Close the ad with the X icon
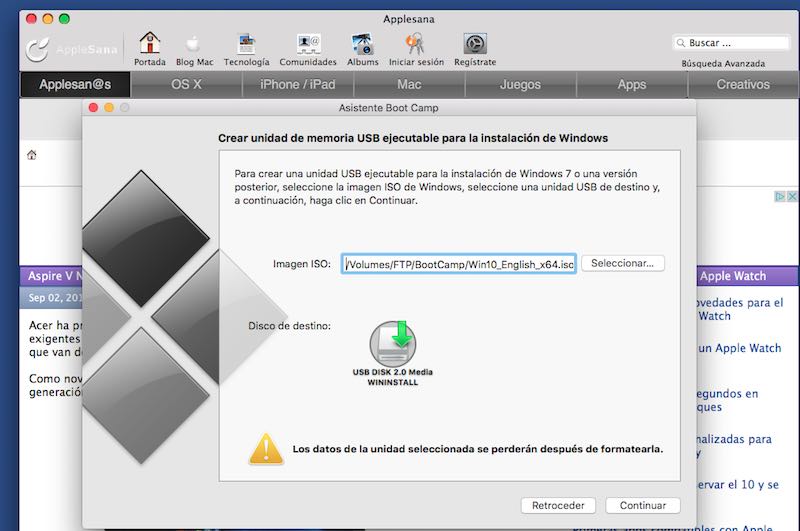This screenshot has width=800, height=531. (792, 196)
